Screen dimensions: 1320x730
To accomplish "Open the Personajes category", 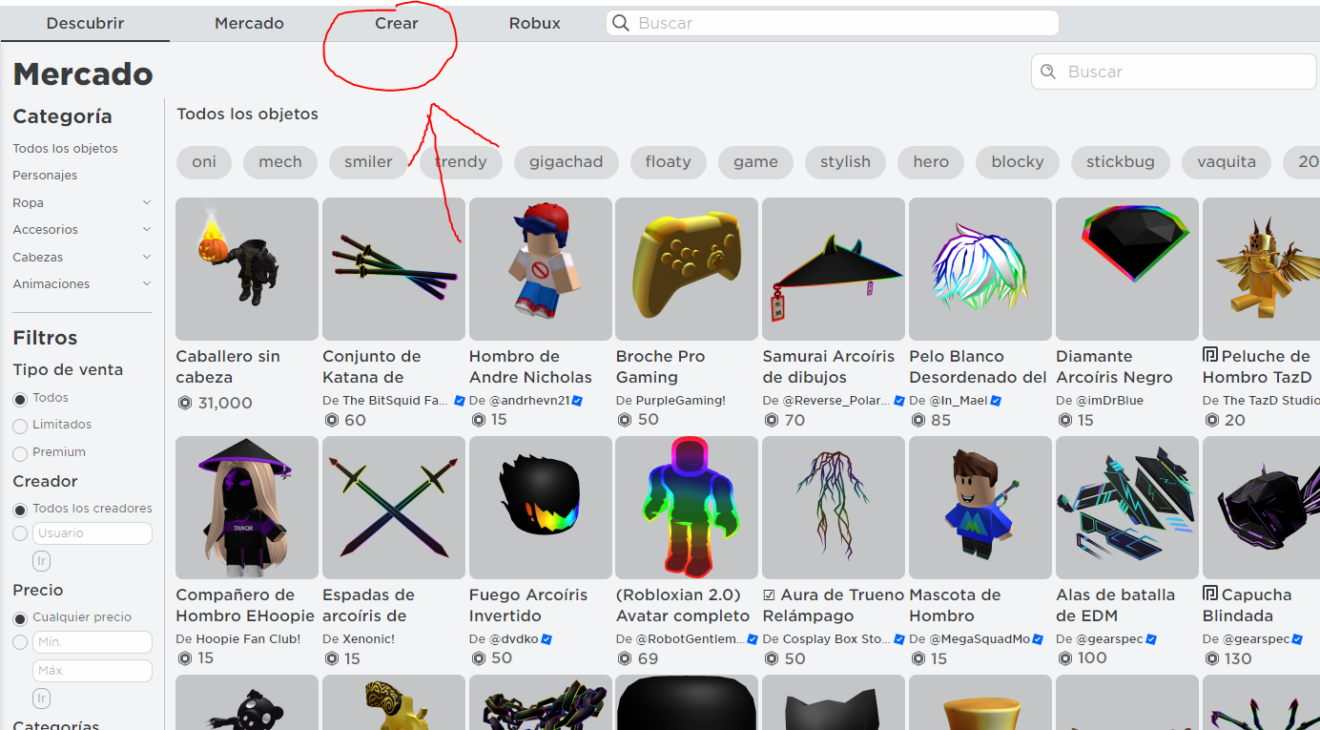I will pyautogui.click(x=45, y=175).
